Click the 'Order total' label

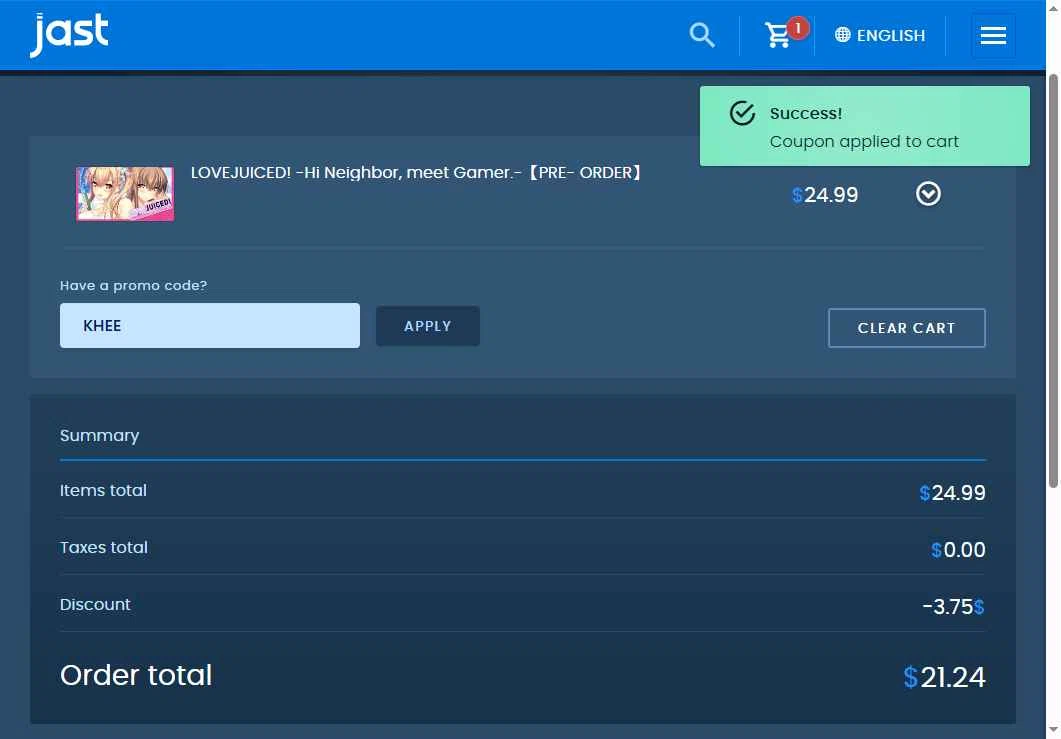coord(136,675)
